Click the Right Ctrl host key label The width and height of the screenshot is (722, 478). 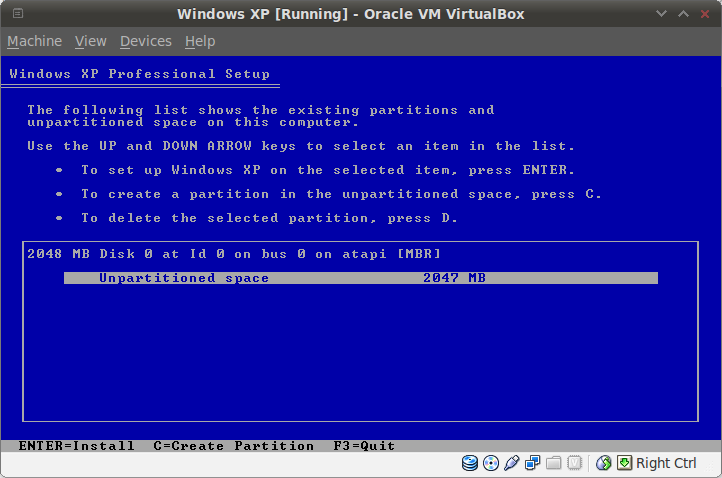666,463
